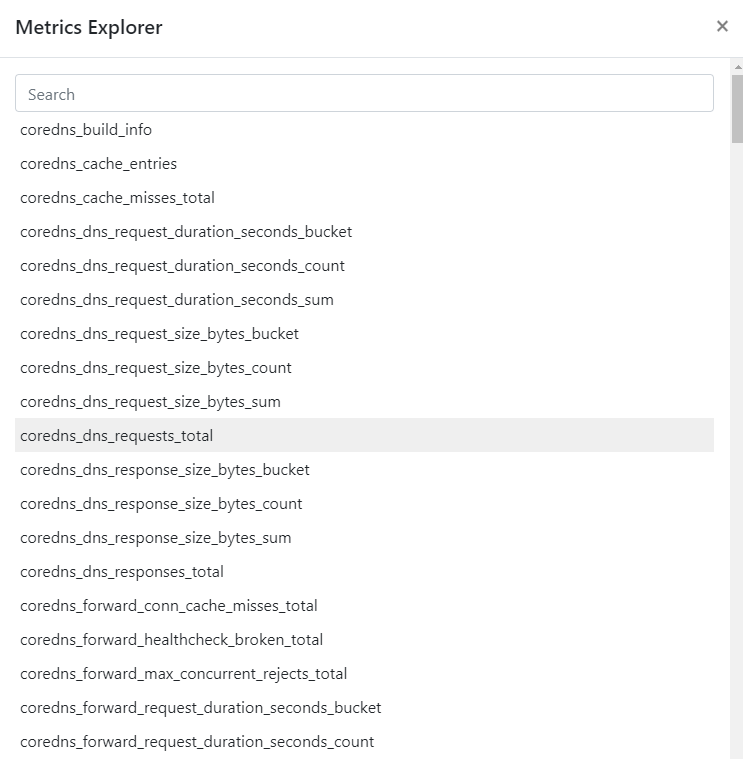
Task: Click the vertical scrollbar thumb
Action: [x=737, y=108]
